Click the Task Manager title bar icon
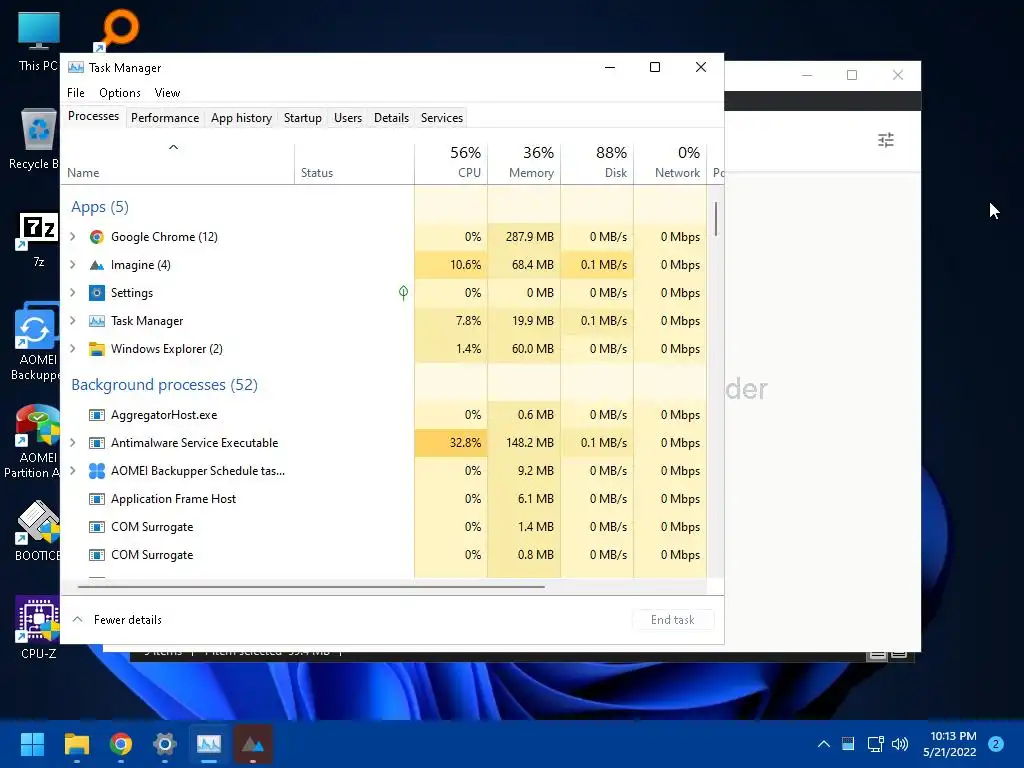This screenshot has height=768, width=1024. pos(76,67)
